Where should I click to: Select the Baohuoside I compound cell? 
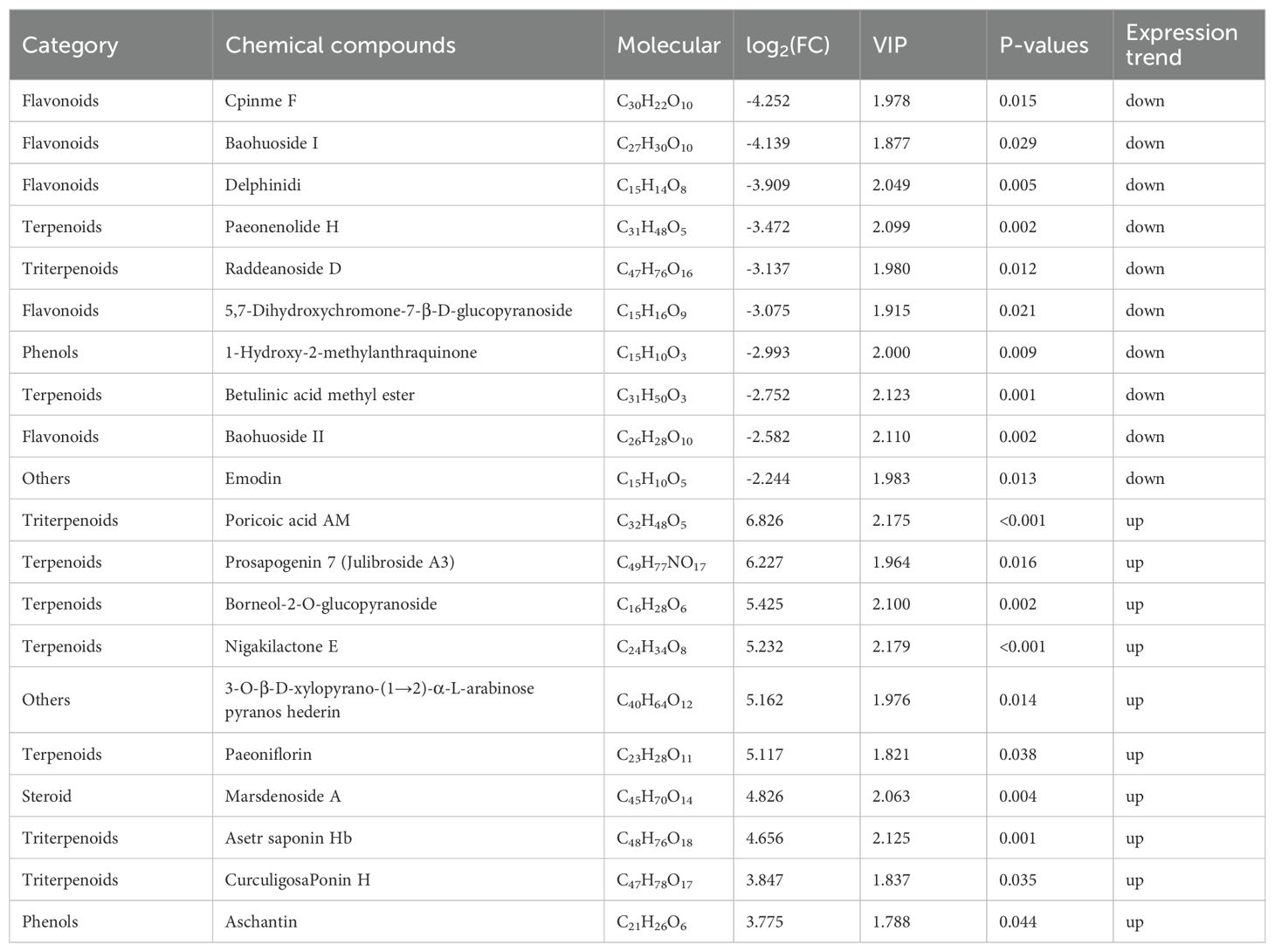click(272, 143)
